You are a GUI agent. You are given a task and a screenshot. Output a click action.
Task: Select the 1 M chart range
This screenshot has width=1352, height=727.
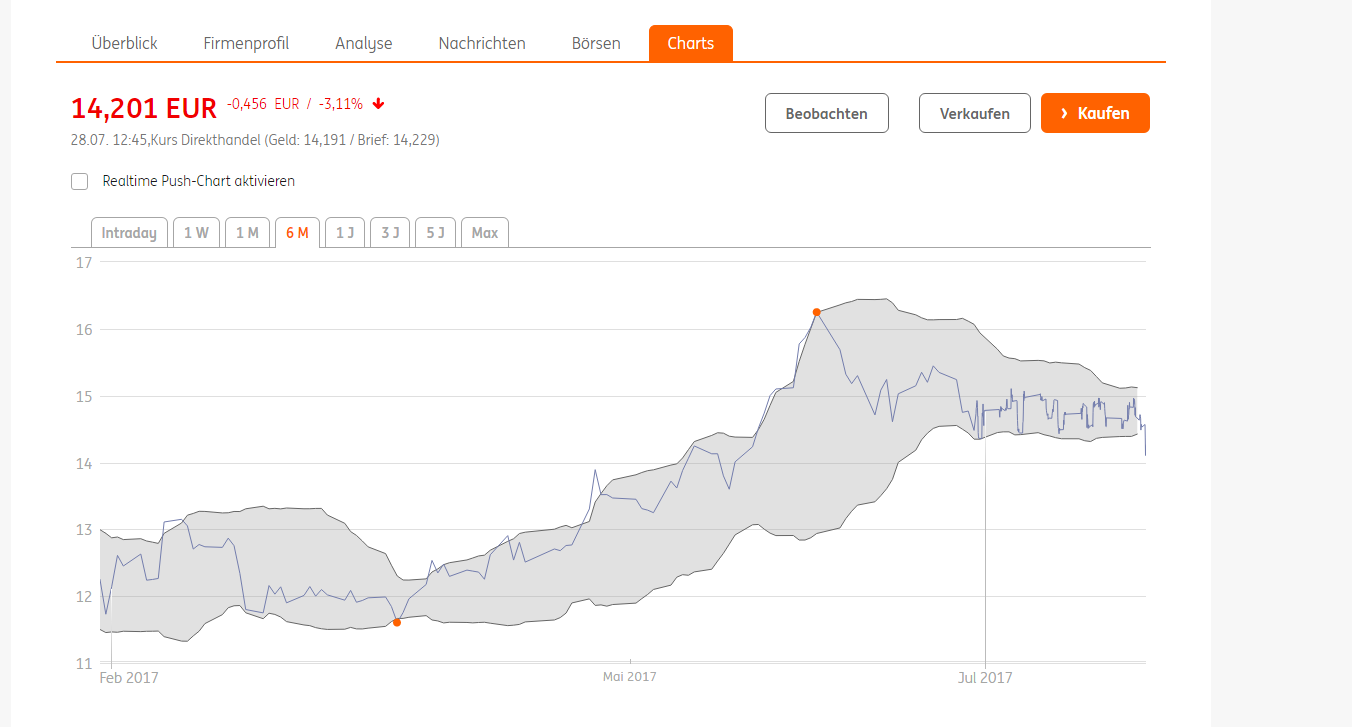coord(247,233)
